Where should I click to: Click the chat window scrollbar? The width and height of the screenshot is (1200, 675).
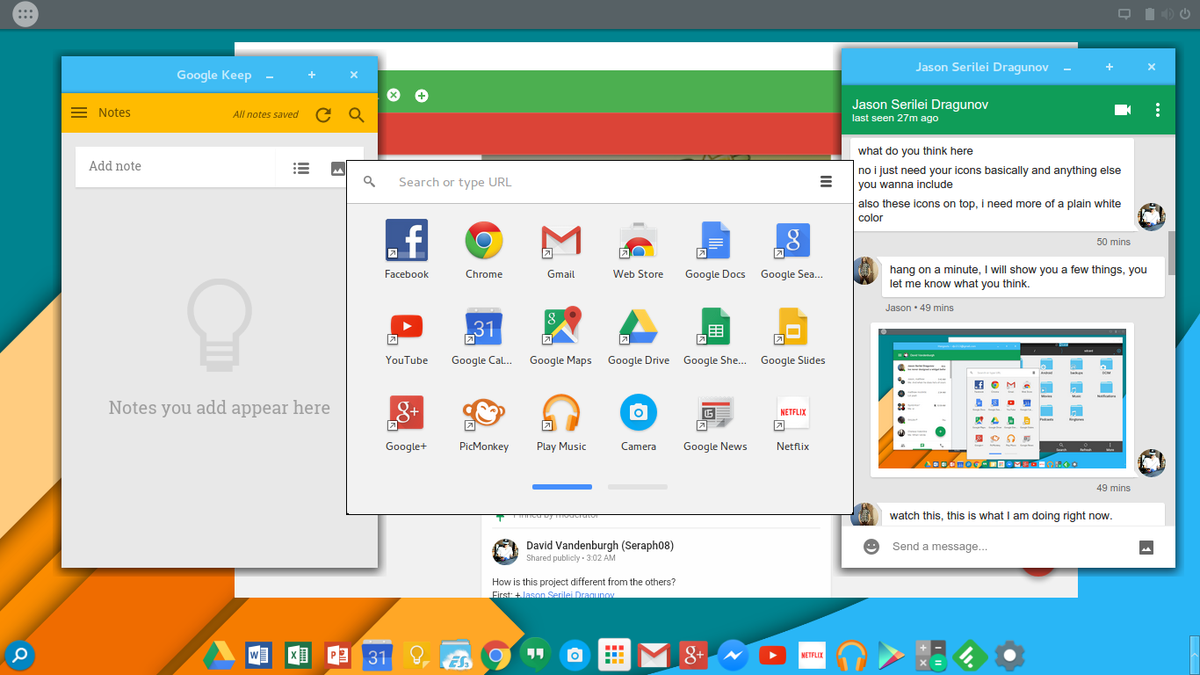point(1171,255)
